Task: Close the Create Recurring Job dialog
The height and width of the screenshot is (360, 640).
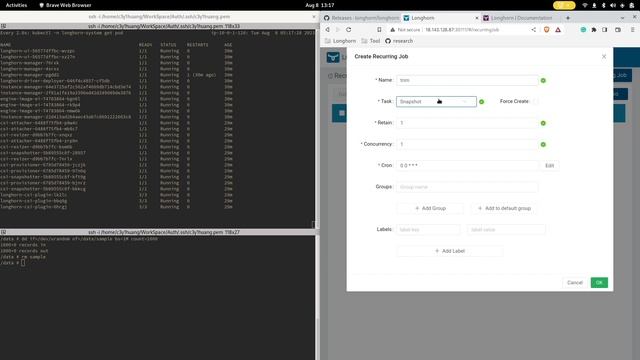Action: pos(604,56)
